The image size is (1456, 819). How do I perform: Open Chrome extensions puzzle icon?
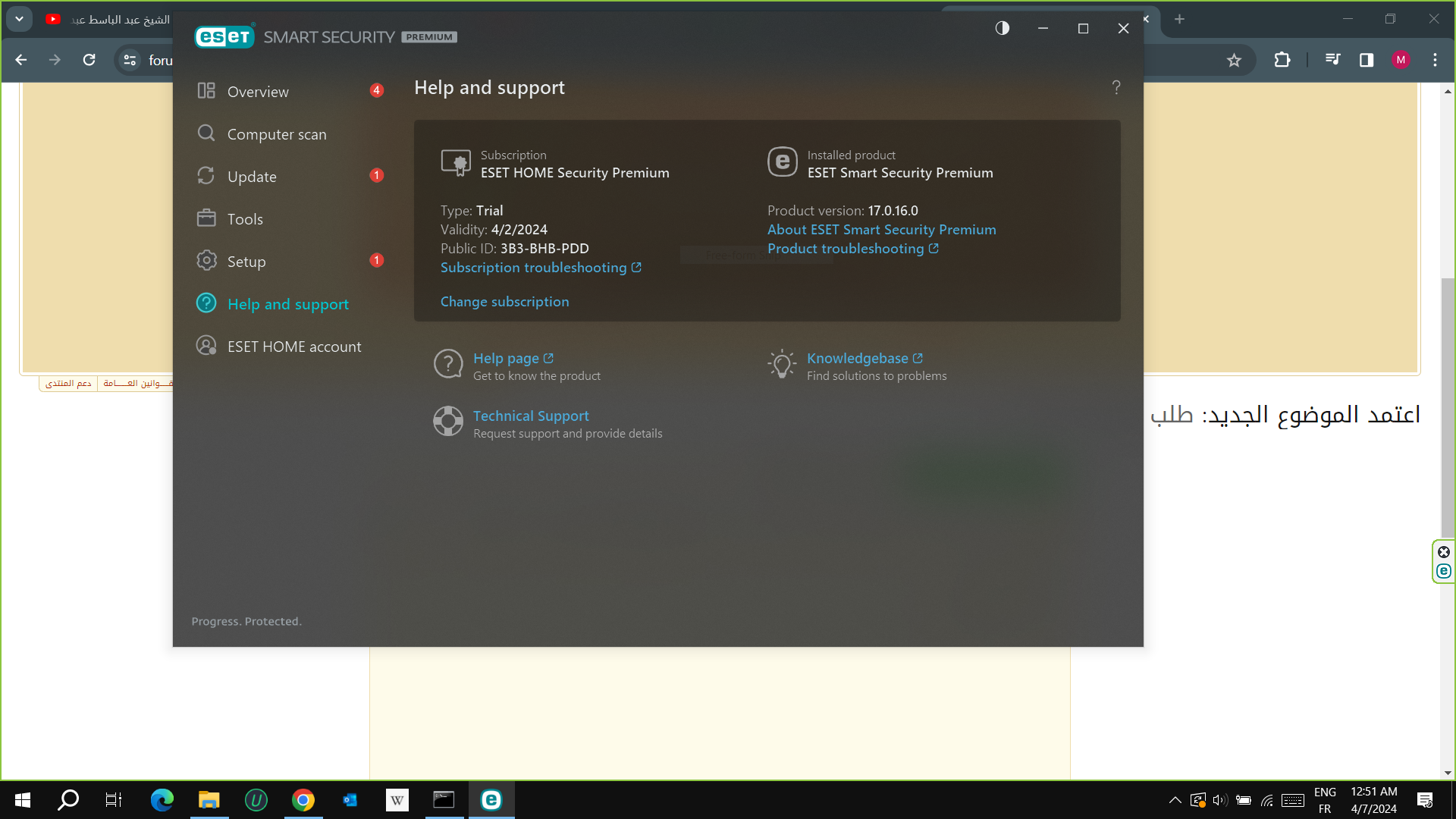point(1282,60)
